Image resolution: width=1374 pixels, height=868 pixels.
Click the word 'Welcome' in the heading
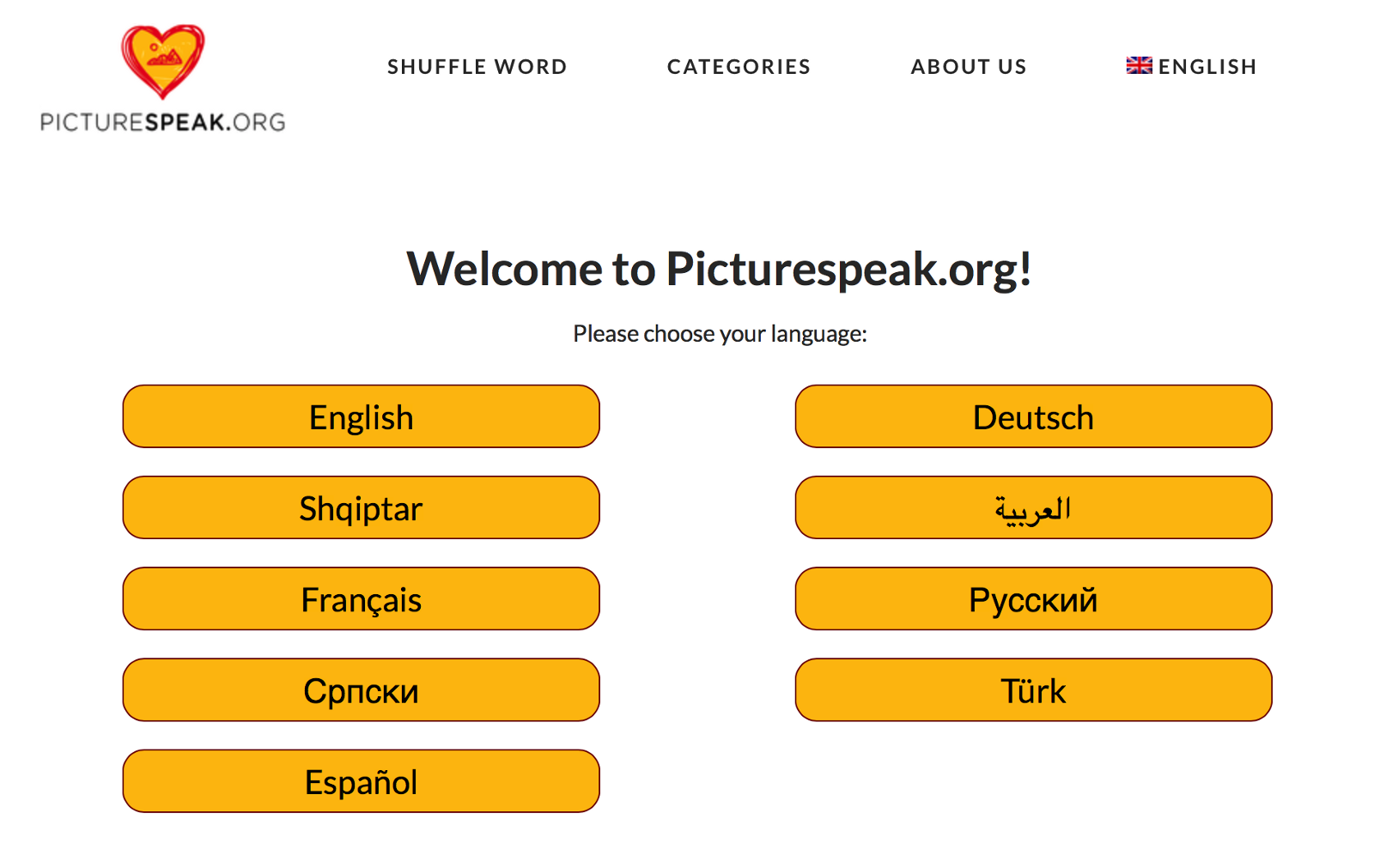(x=505, y=269)
